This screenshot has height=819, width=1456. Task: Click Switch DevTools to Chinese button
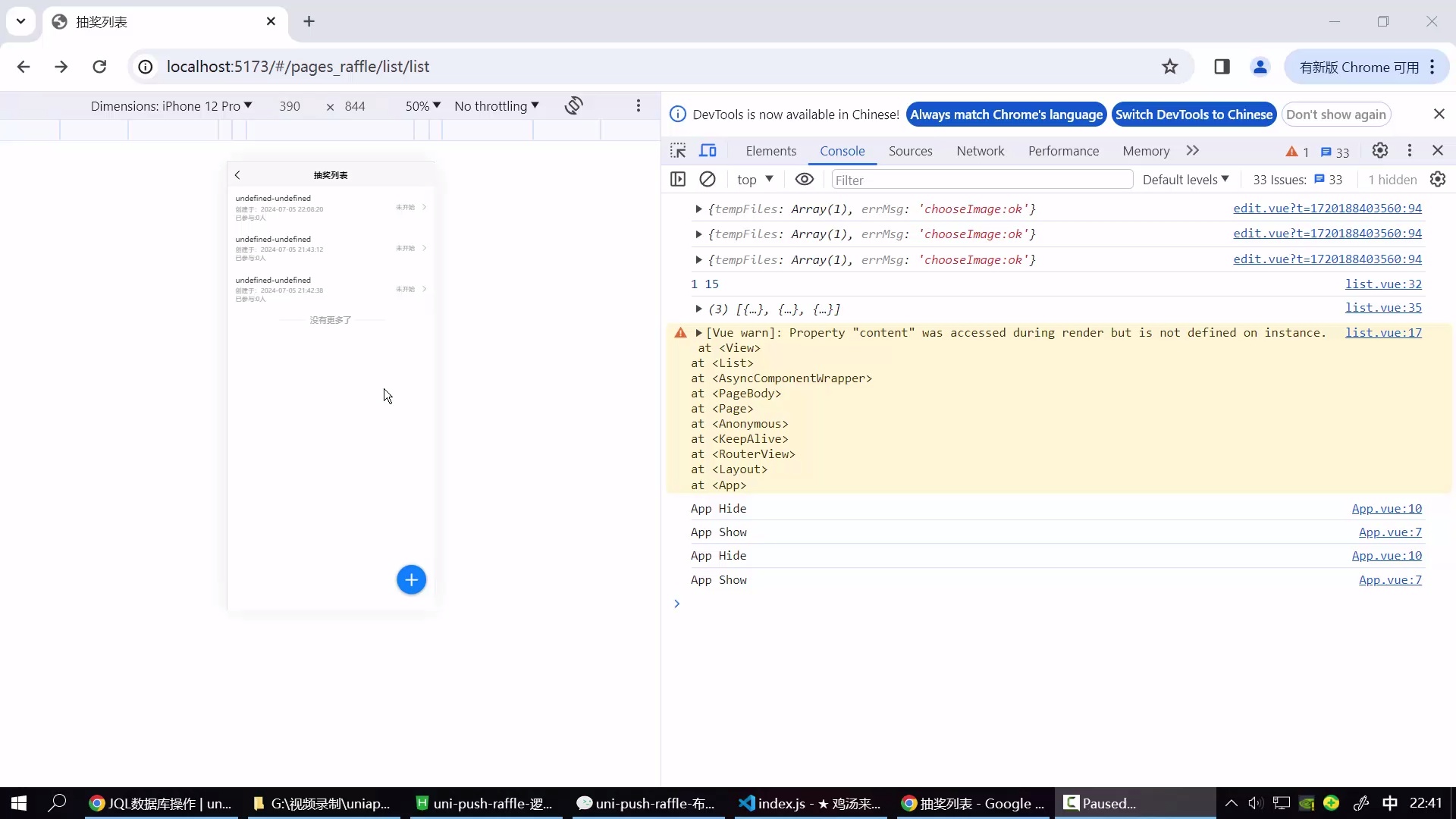click(1194, 115)
